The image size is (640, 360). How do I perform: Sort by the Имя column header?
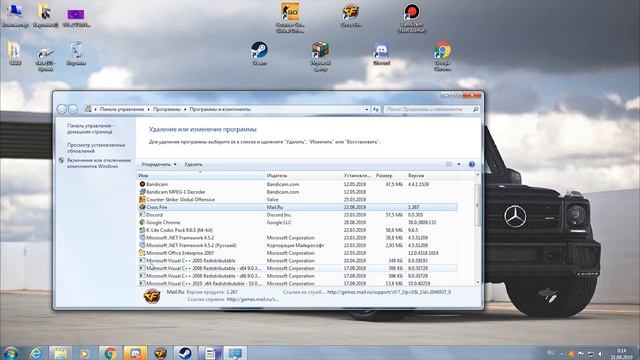coord(200,176)
